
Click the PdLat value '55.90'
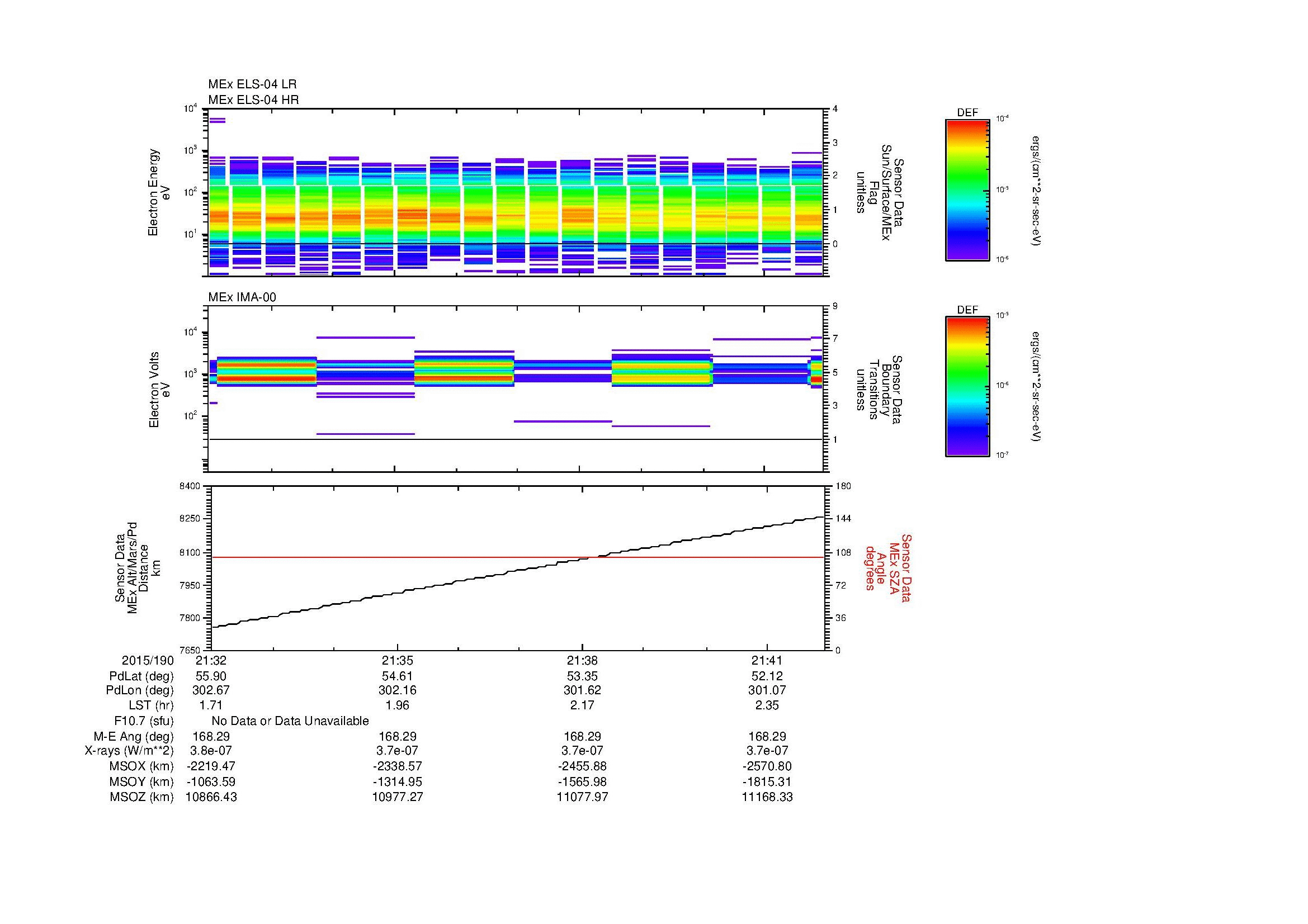pos(211,676)
